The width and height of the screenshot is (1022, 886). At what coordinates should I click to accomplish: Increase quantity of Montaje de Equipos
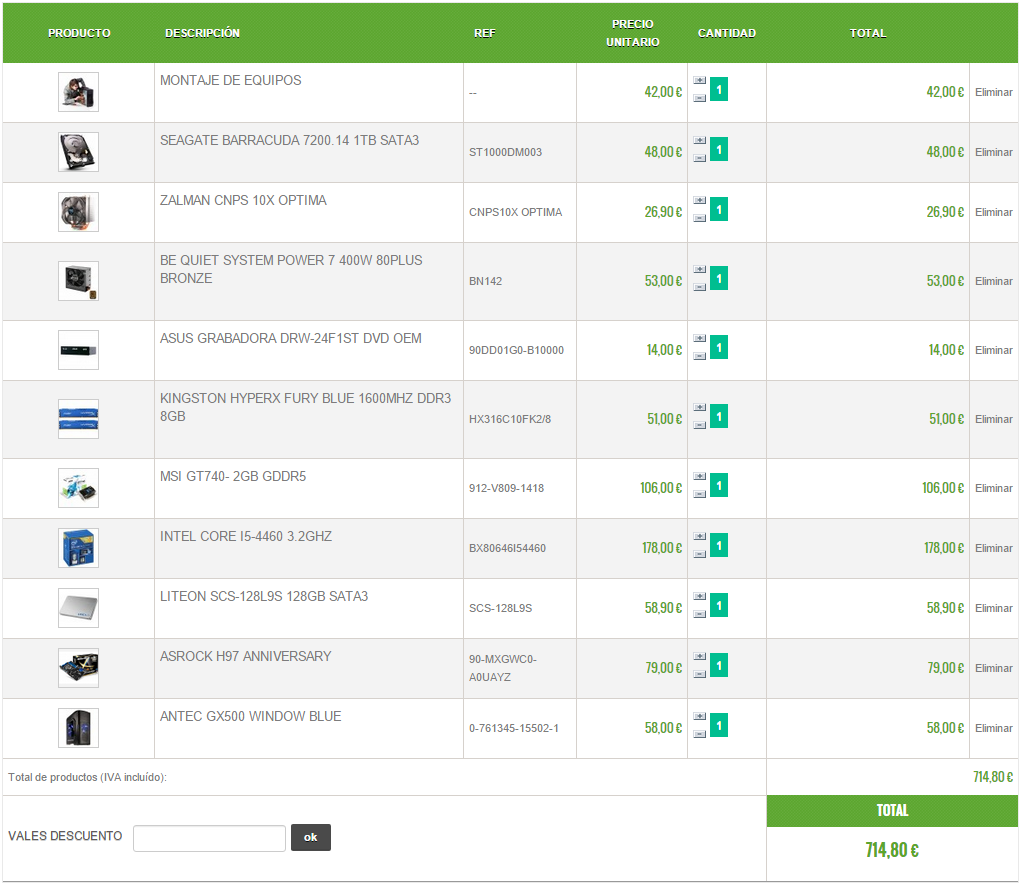699,80
